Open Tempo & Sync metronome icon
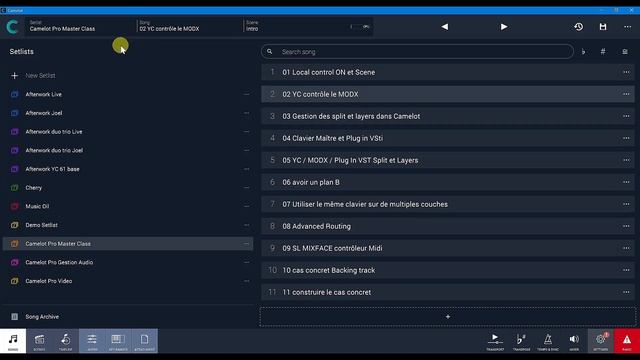Screen dimensions: 640x360 548,341
